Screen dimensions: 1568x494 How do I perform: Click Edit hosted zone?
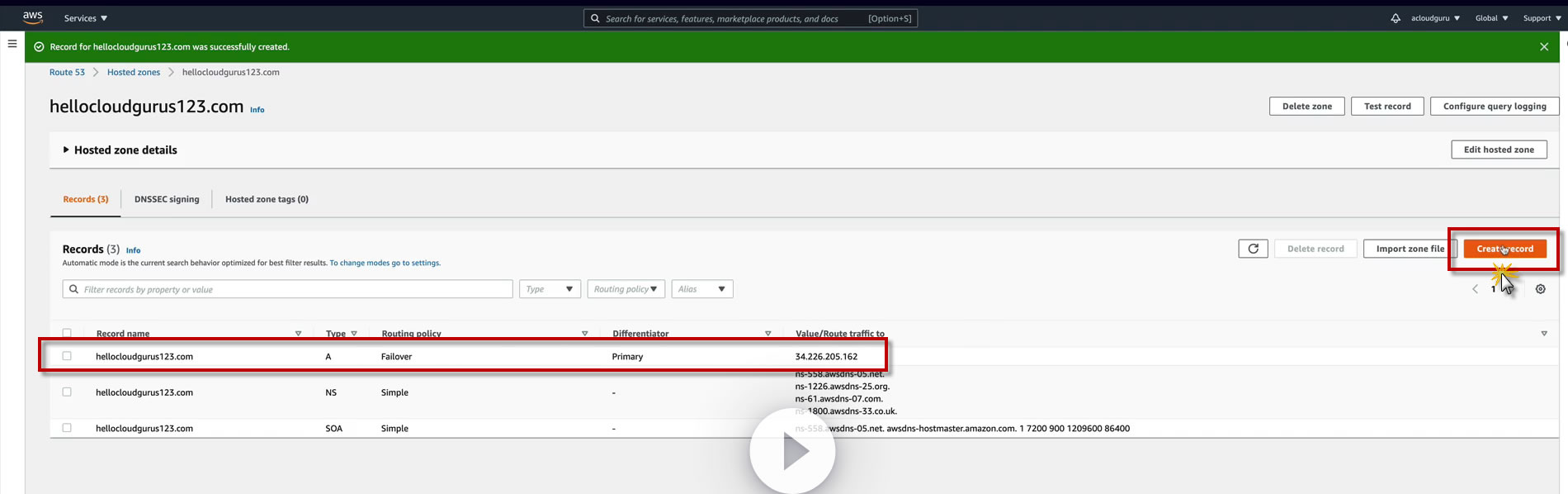coord(1499,150)
